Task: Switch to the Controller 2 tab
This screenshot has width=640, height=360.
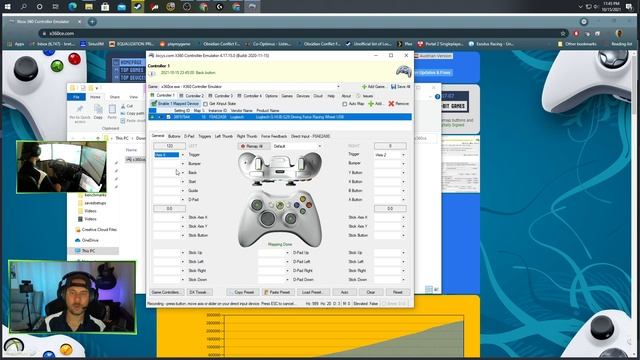Action: pos(191,96)
